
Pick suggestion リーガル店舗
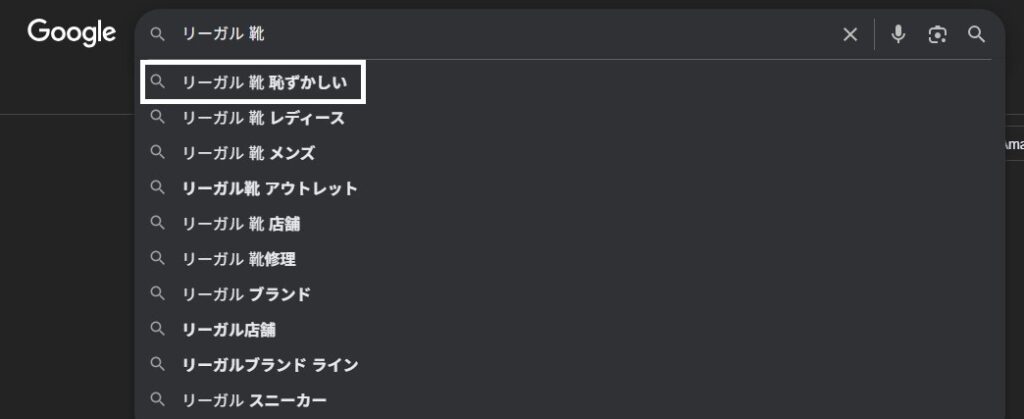tap(229, 329)
